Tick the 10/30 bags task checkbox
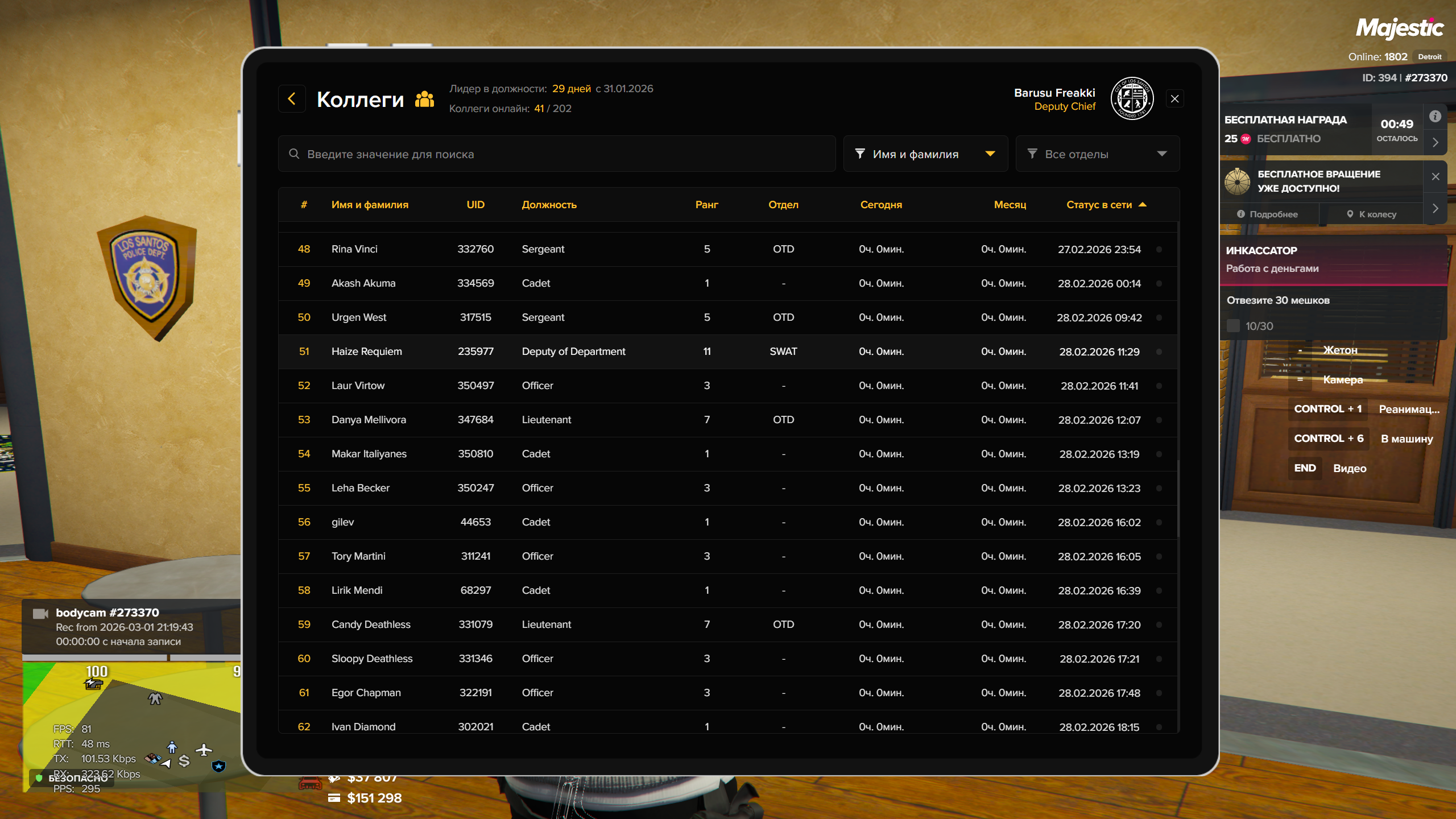The image size is (1456, 819). coord(1233,326)
